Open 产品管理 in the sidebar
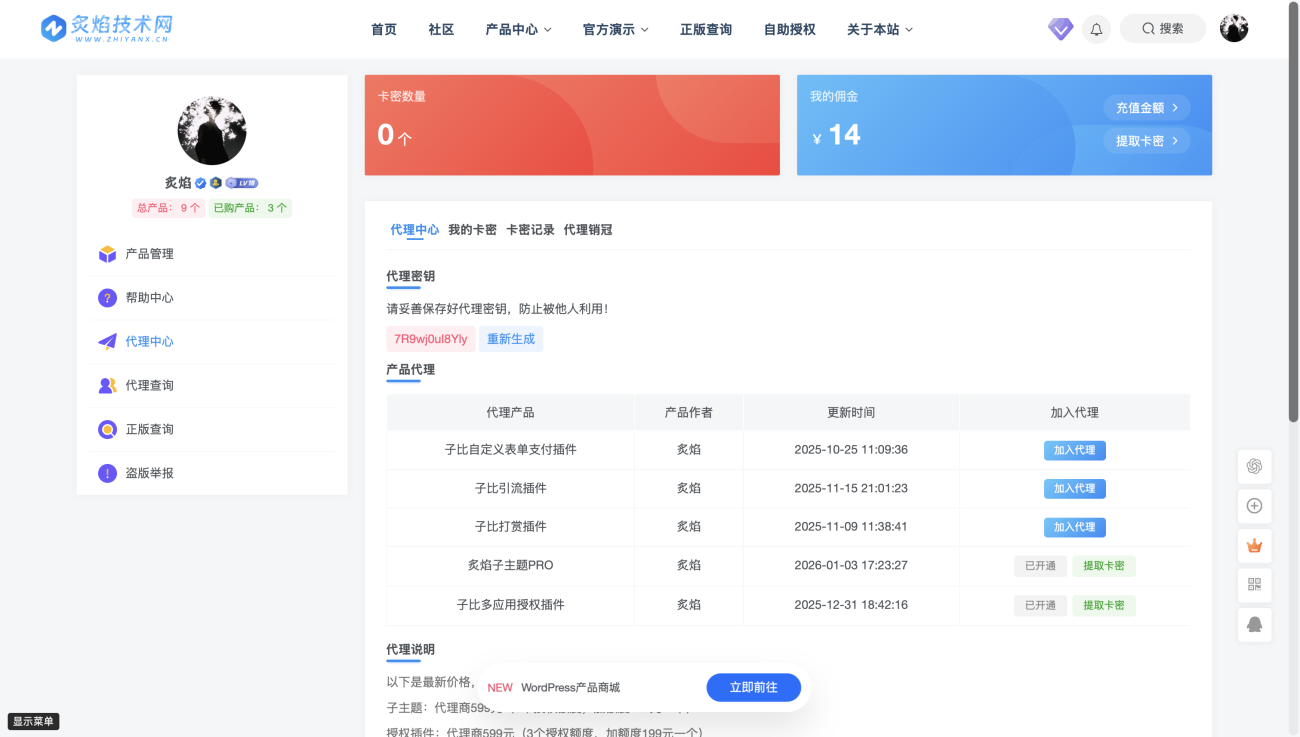This screenshot has height=737, width=1300. 149,254
